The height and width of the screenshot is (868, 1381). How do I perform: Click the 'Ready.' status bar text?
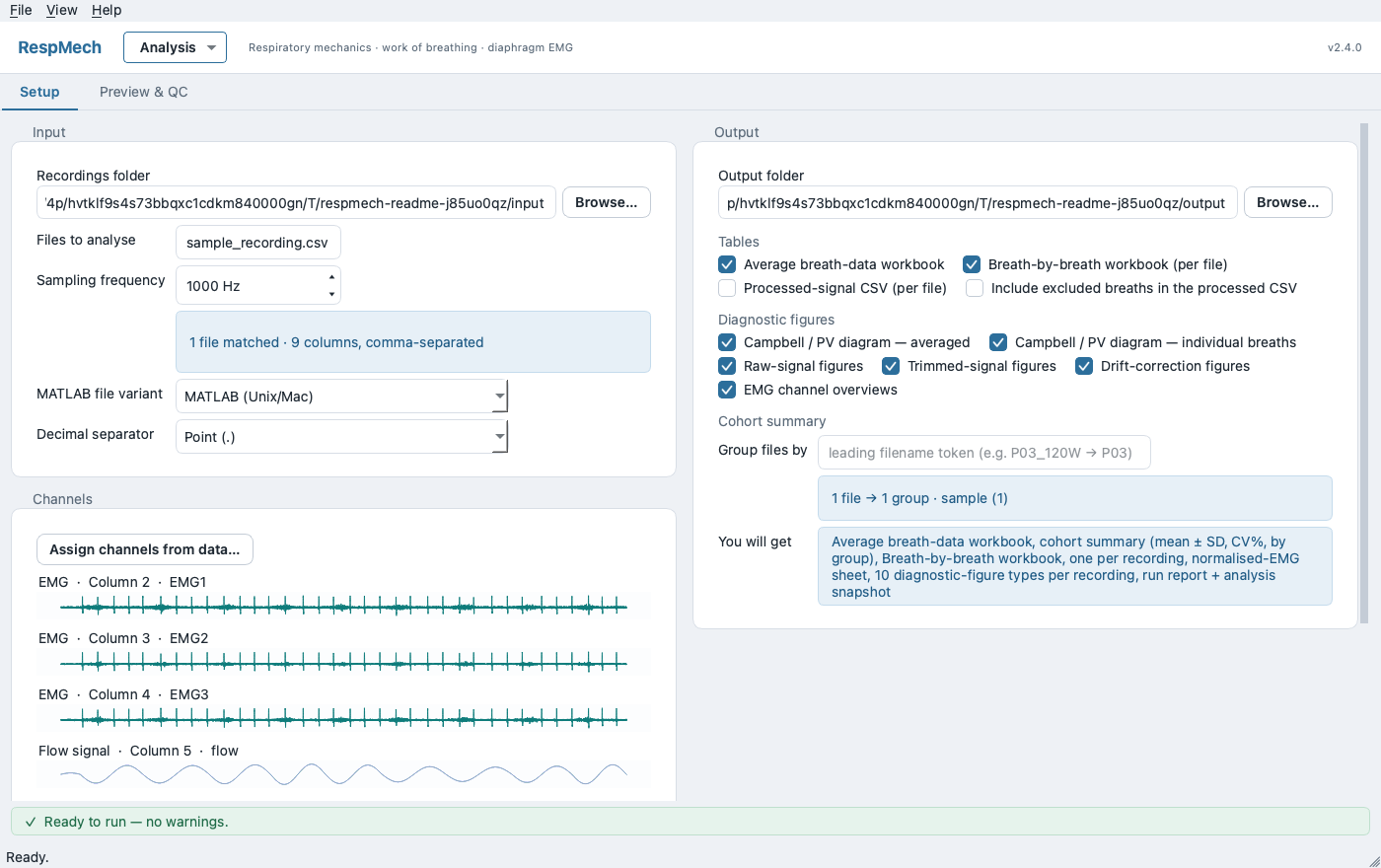(x=28, y=857)
